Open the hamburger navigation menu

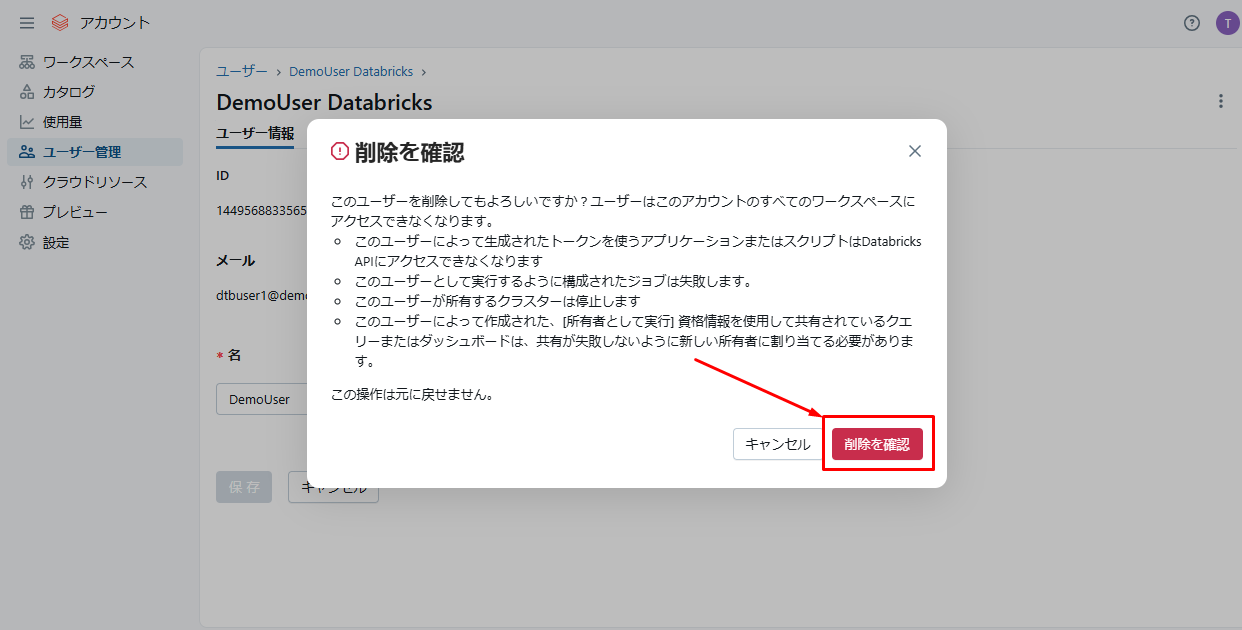tap(27, 23)
